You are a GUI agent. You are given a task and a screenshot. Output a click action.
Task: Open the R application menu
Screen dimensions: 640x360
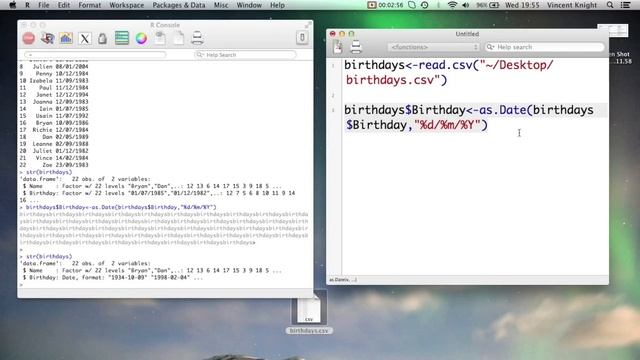pos(27,5)
